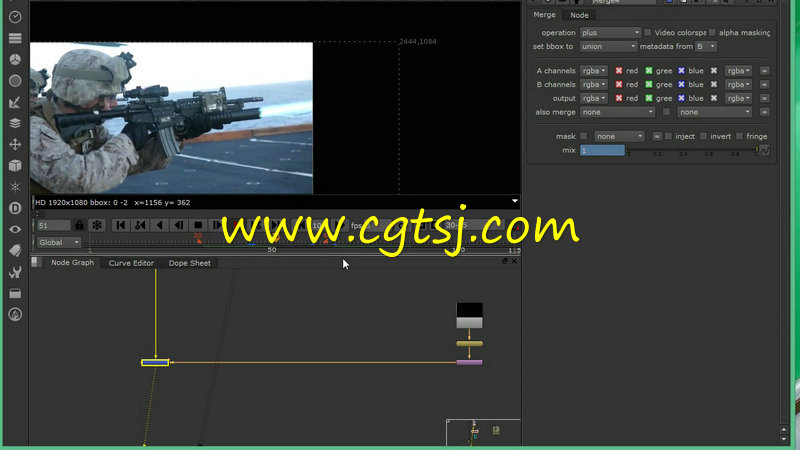Click the snowflake freeze icon in viewer controls
The image size is (800, 450).
coord(96,225)
